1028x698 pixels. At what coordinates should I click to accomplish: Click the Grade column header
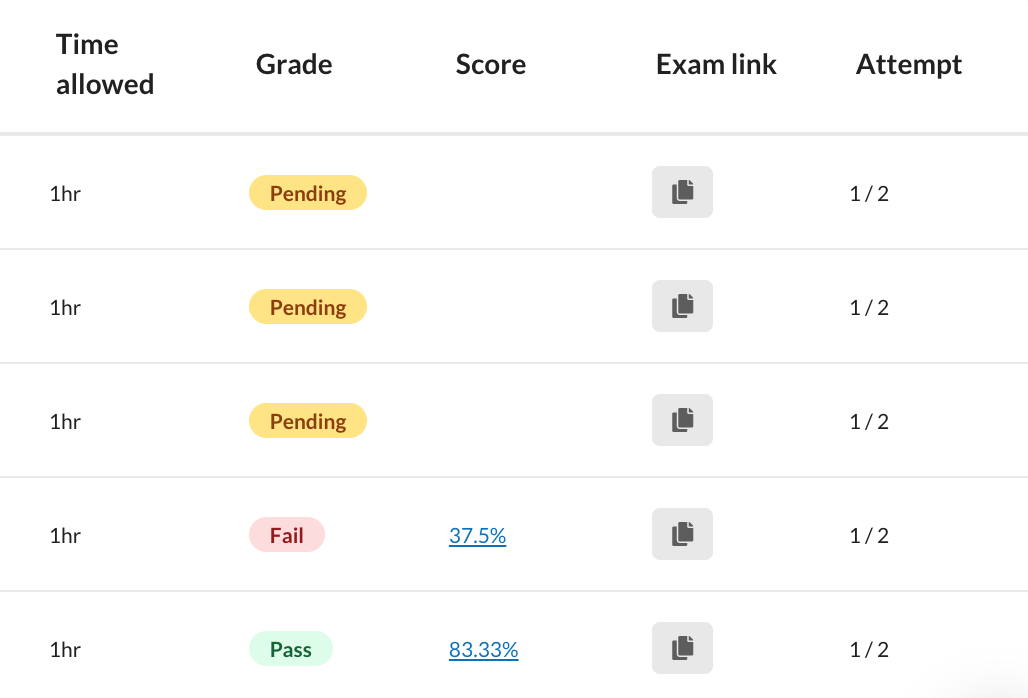tap(293, 64)
